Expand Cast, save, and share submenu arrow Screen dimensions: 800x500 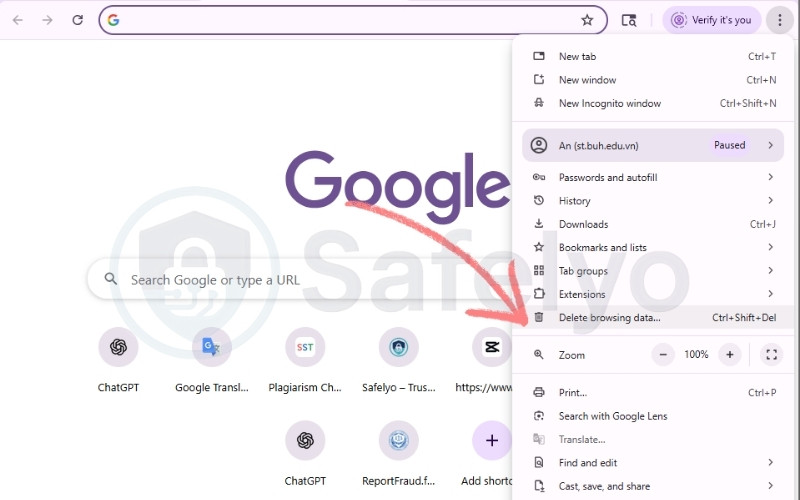(771, 486)
